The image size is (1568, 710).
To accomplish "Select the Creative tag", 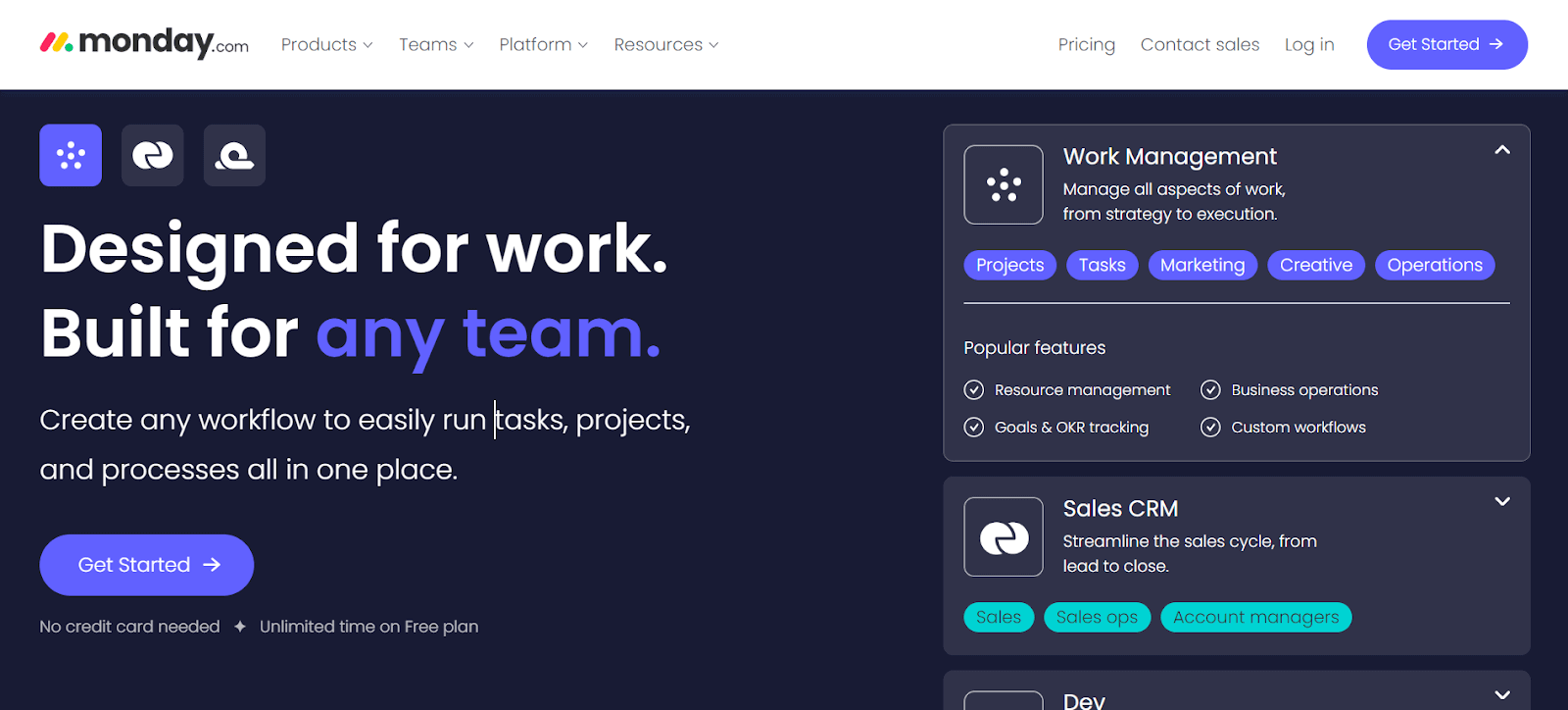I will 1316,265.
